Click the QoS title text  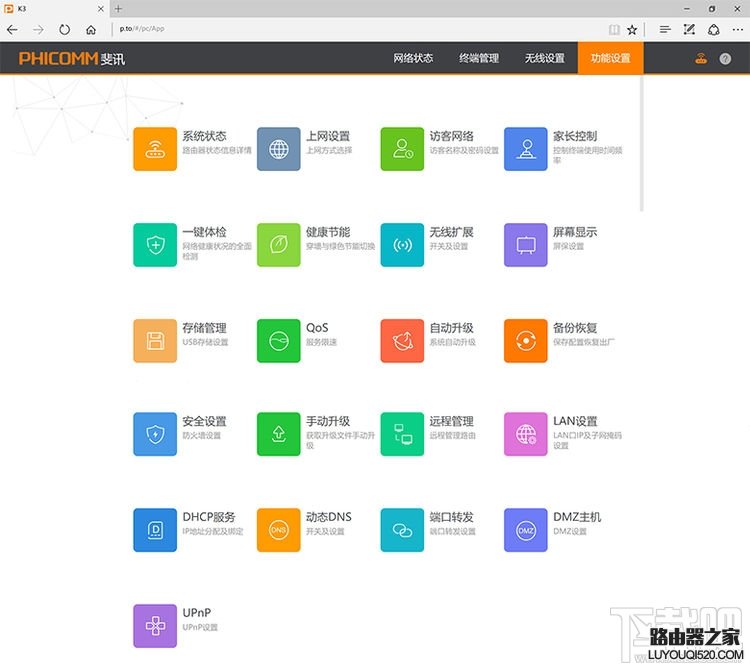pos(317,328)
